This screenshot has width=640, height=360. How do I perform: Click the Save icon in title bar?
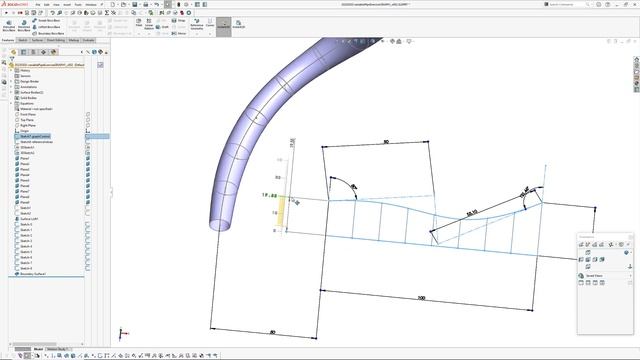coord(134,4)
